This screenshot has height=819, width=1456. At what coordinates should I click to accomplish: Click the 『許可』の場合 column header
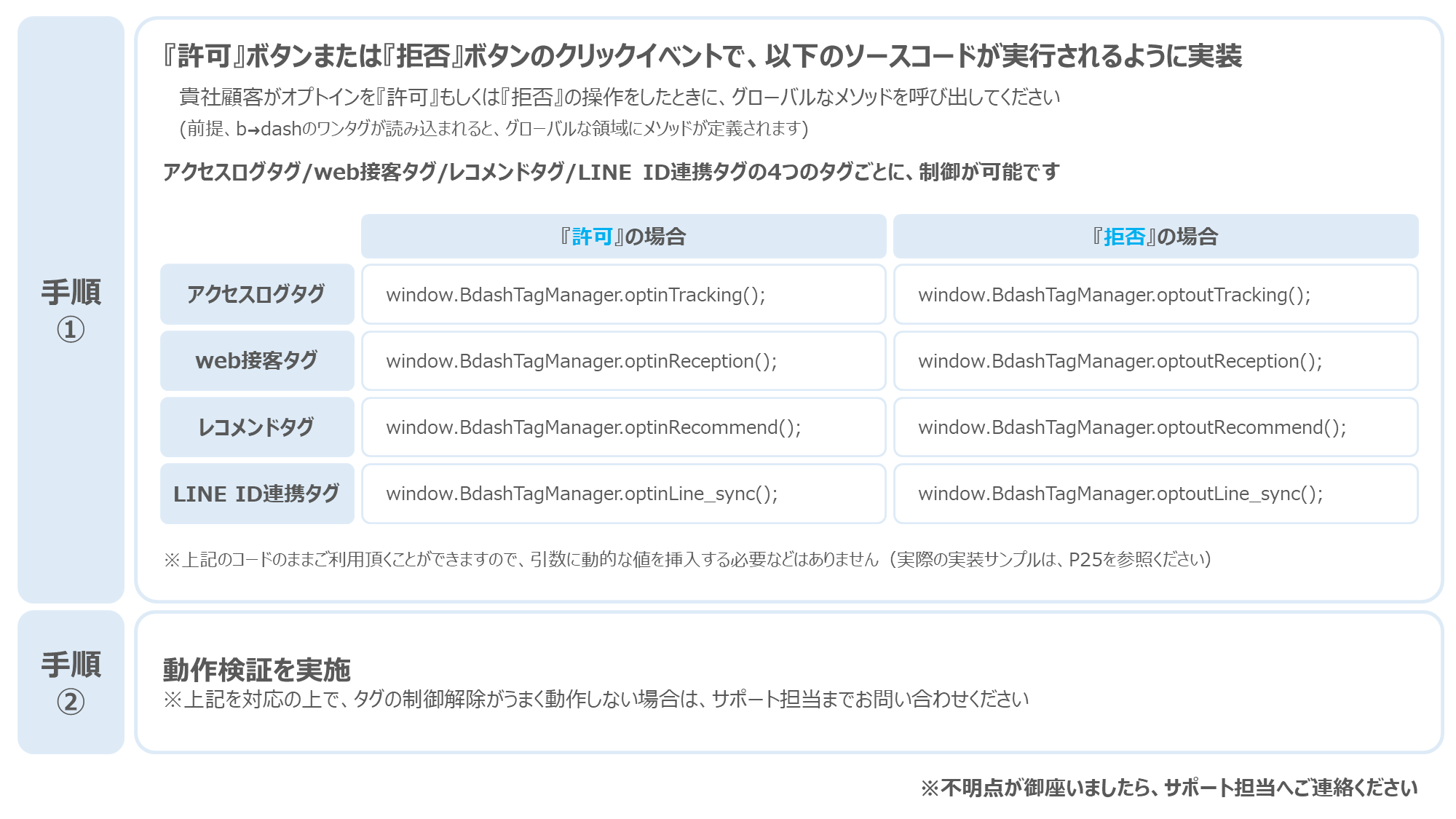(623, 237)
